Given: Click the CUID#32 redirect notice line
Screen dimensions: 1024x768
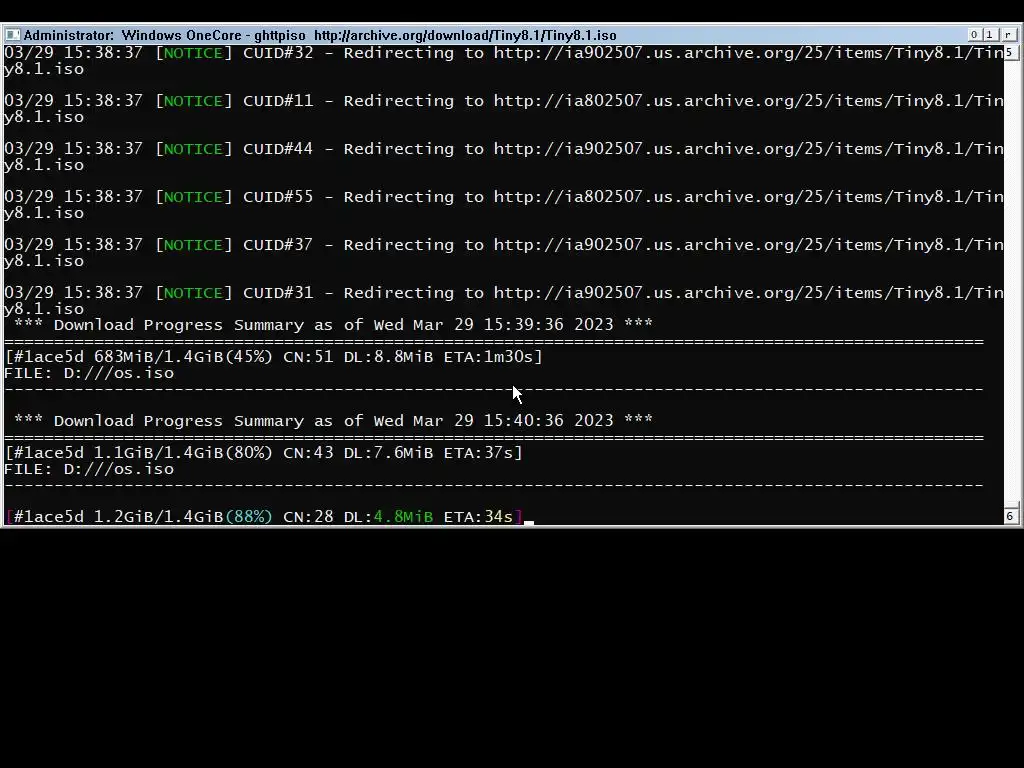Looking at the screenshot, I should [503, 61].
